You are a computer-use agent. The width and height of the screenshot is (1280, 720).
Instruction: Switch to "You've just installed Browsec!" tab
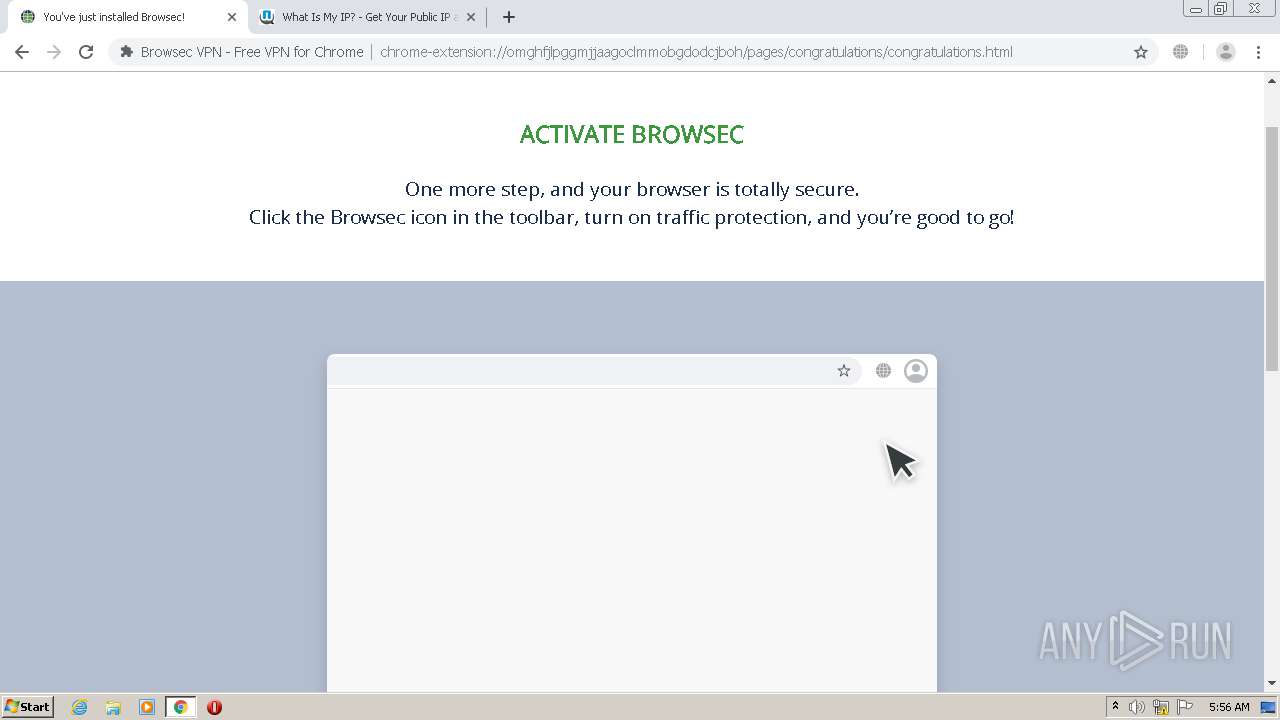coord(124,17)
